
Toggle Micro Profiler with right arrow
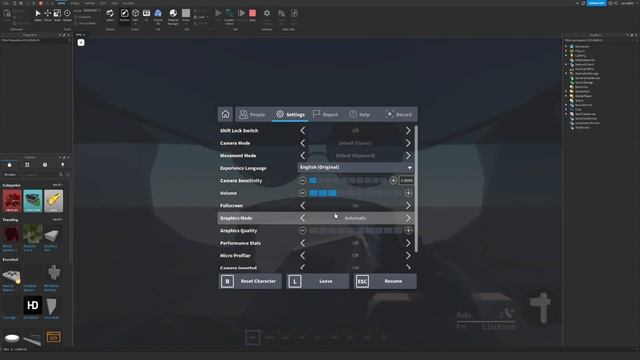408,256
